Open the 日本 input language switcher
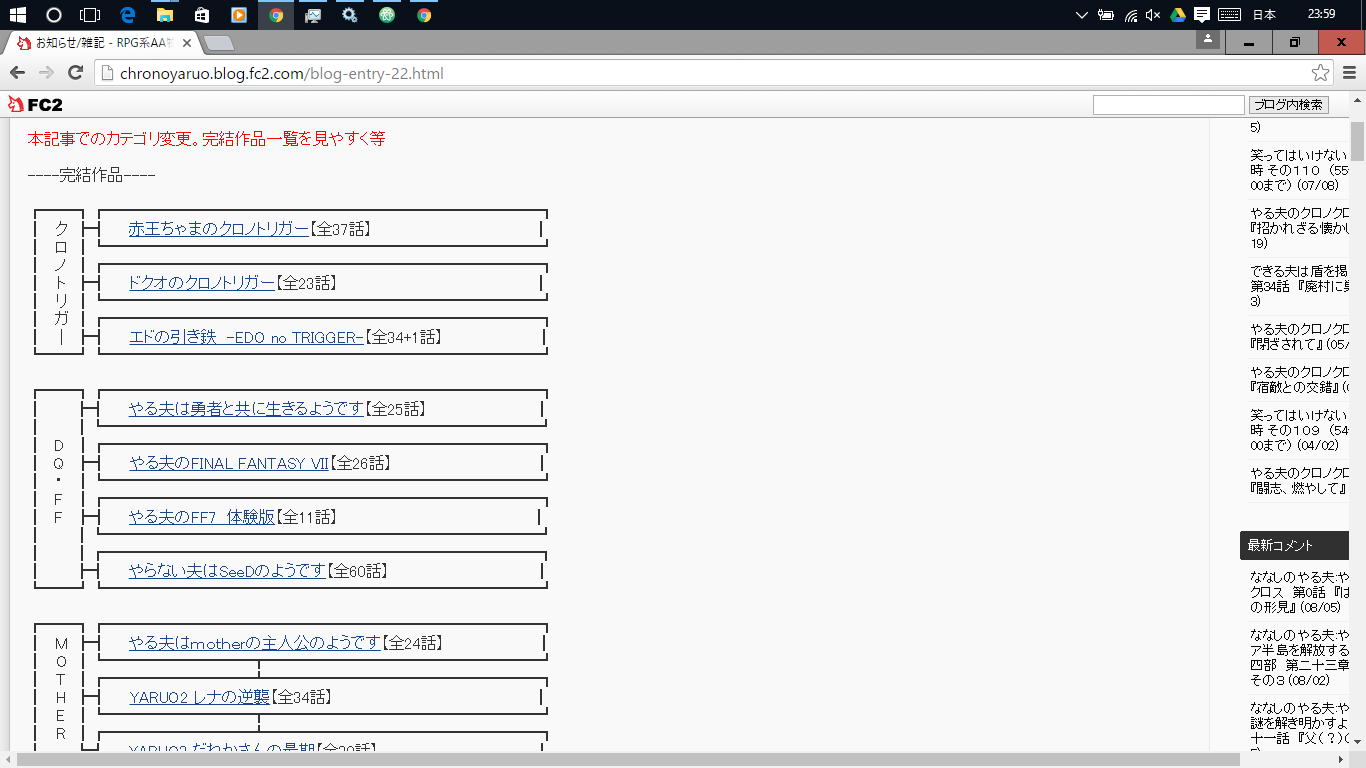 tap(1264, 15)
